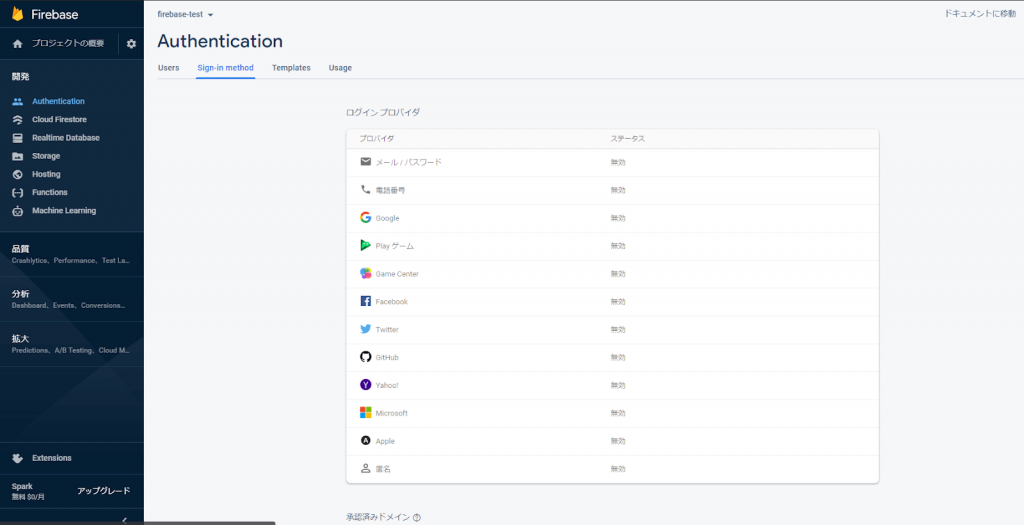Select the Game Center provider label
The height and width of the screenshot is (525, 1024).
[x=397, y=274]
